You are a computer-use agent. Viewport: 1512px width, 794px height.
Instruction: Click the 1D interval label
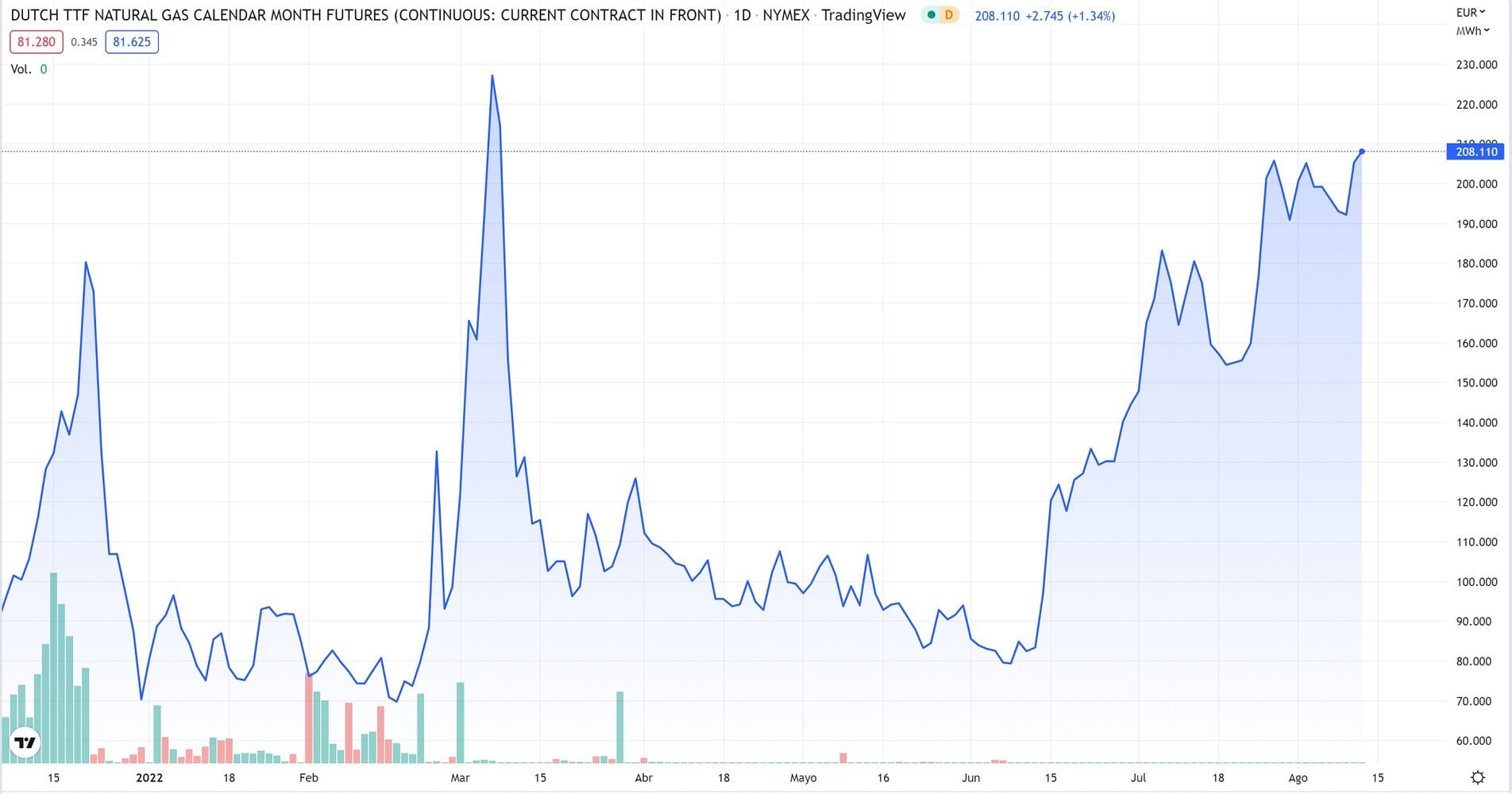(742, 15)
